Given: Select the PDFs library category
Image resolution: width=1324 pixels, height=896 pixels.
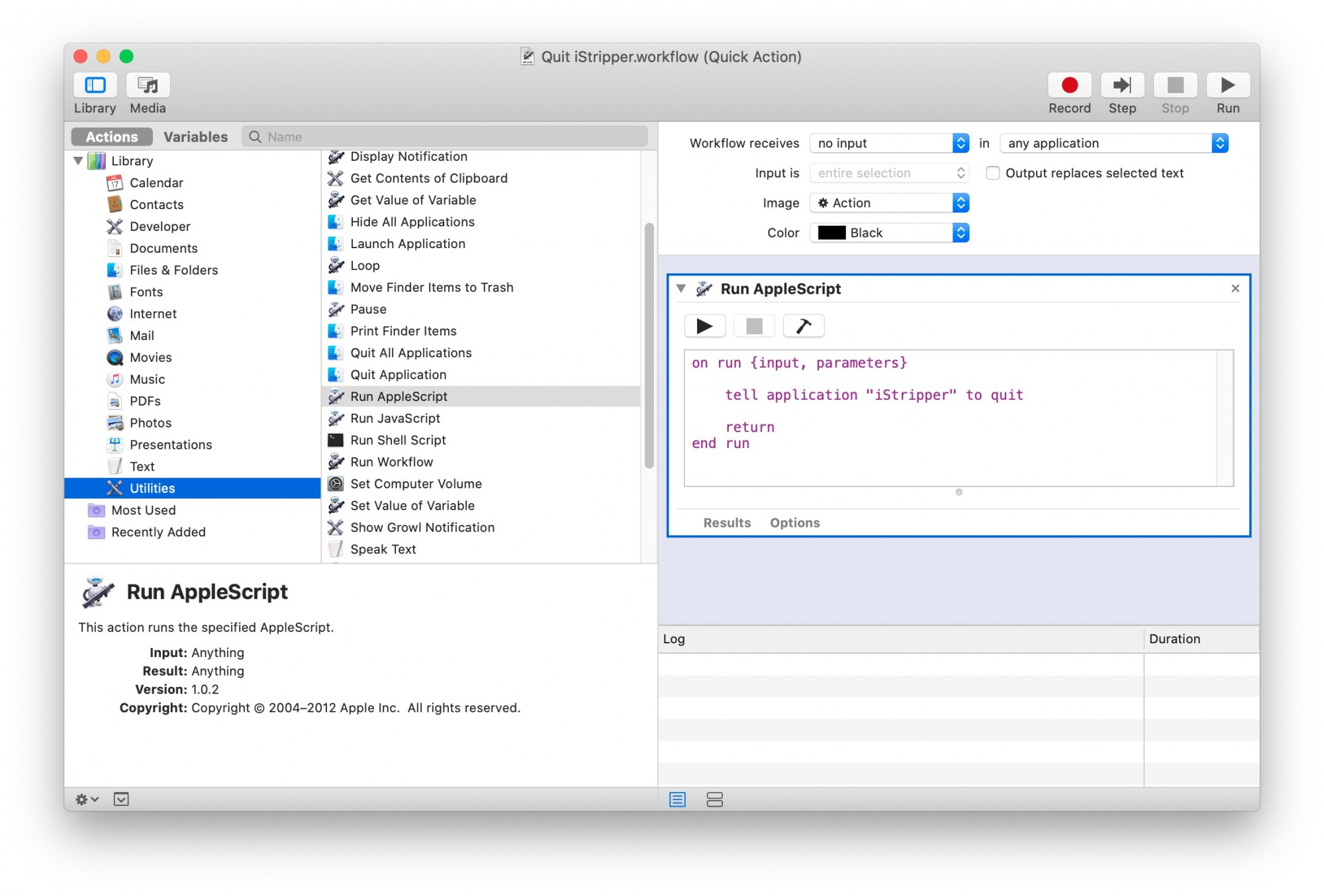Looking at the screenshot, I should click(145, 401).
